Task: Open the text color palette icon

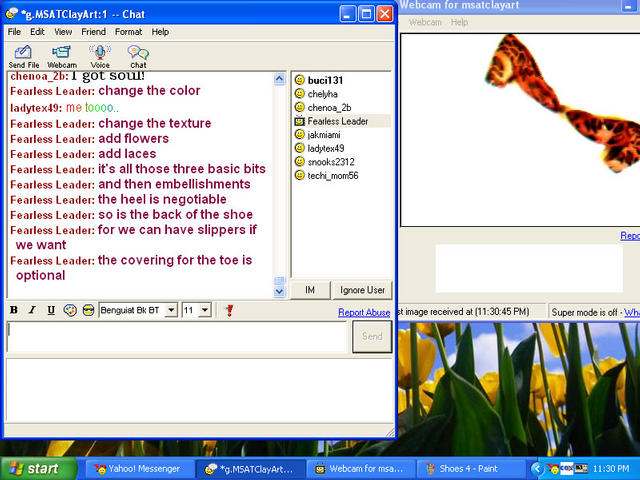Action: click(x=70, y=310)
